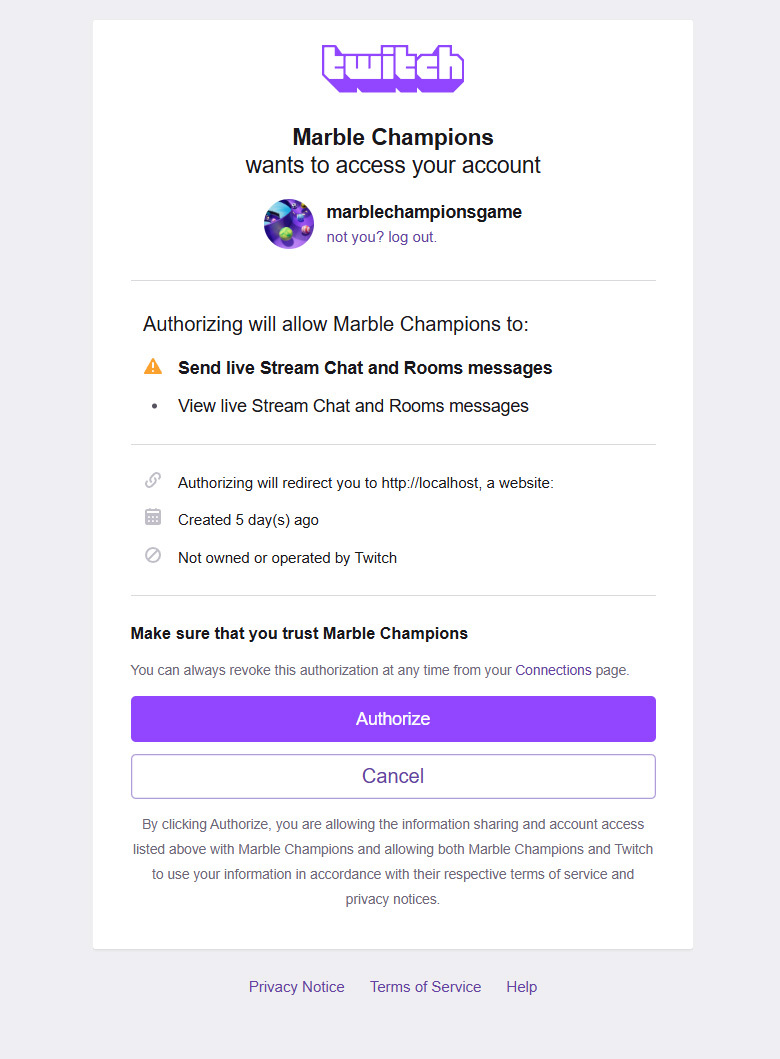This screenshot has width=780, height=1059.
Task: Click the Marble Champions heading title
Action: pos(393,137)
